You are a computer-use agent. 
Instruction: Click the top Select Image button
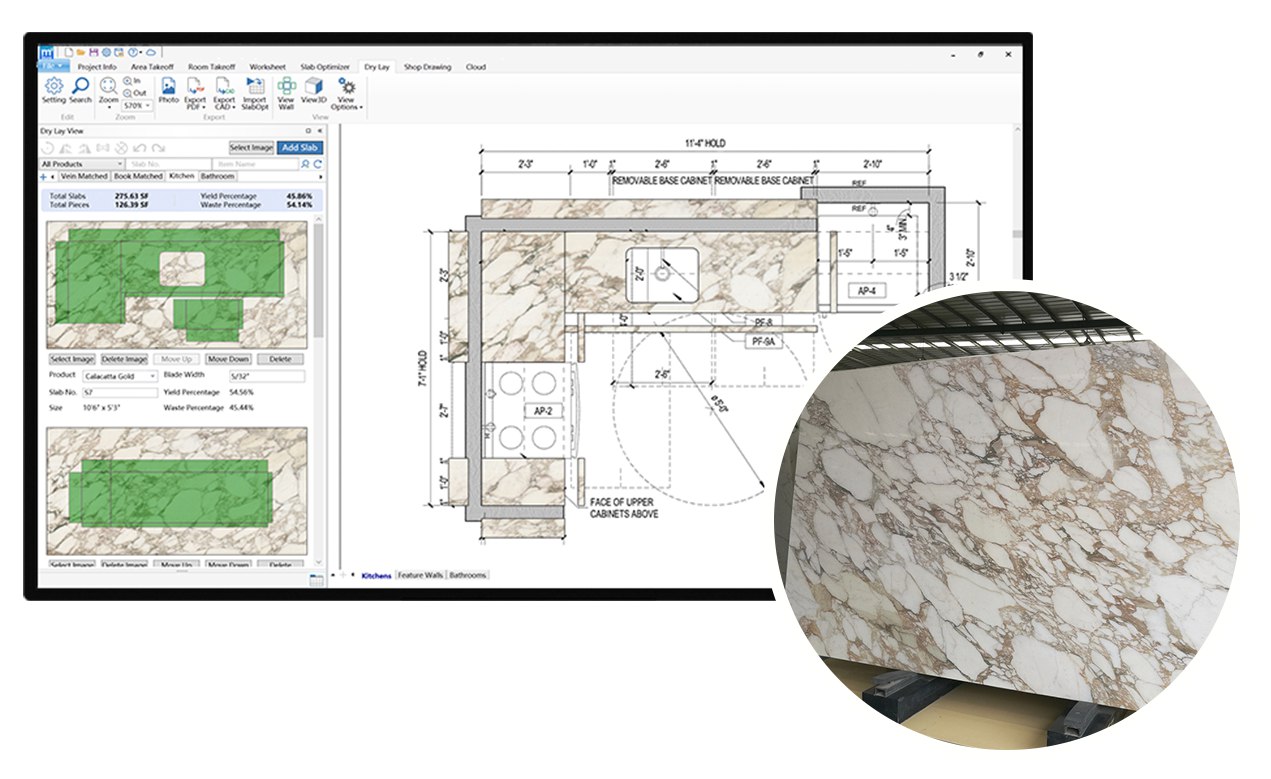tap(251, 147)
